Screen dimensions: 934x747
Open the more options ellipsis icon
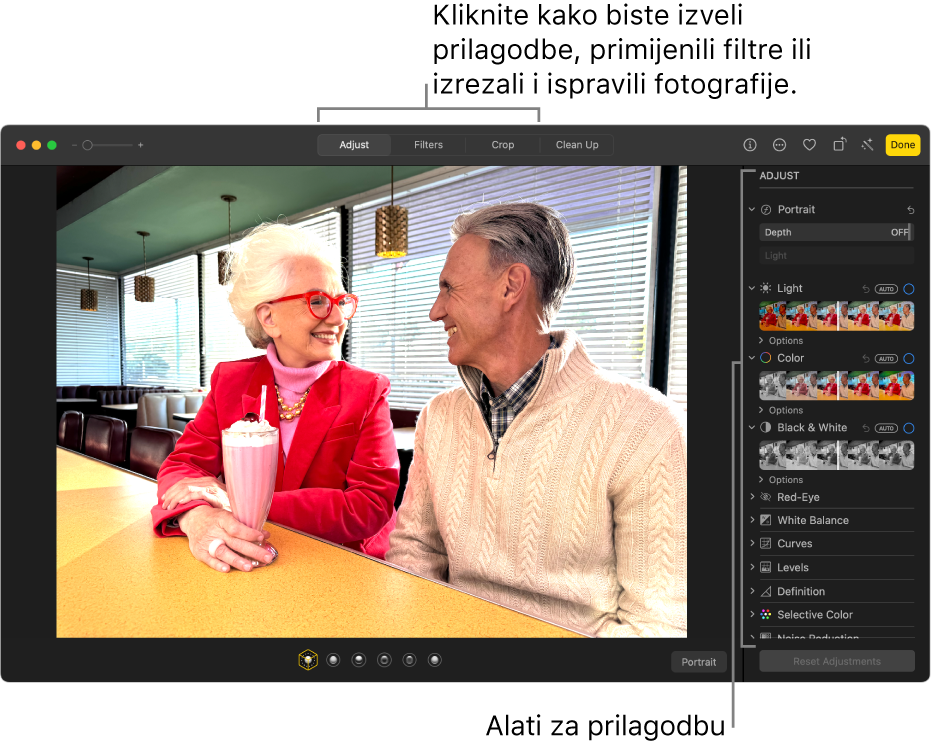(x=779, y=144)
